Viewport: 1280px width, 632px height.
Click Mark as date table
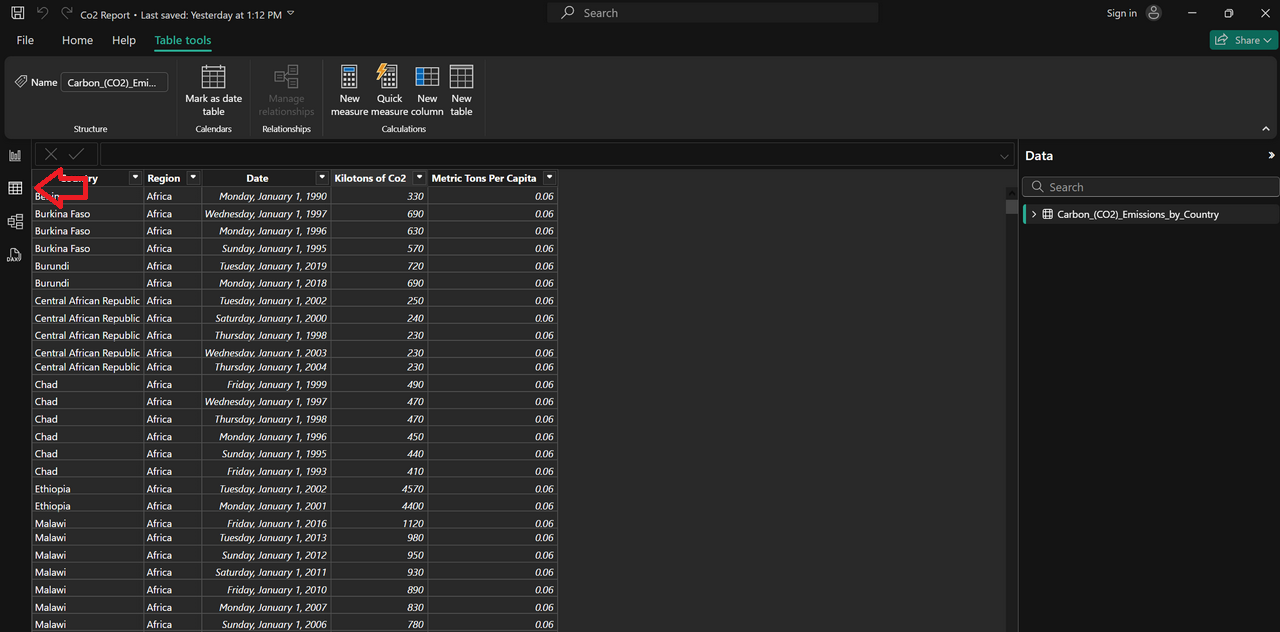[213, 91]
